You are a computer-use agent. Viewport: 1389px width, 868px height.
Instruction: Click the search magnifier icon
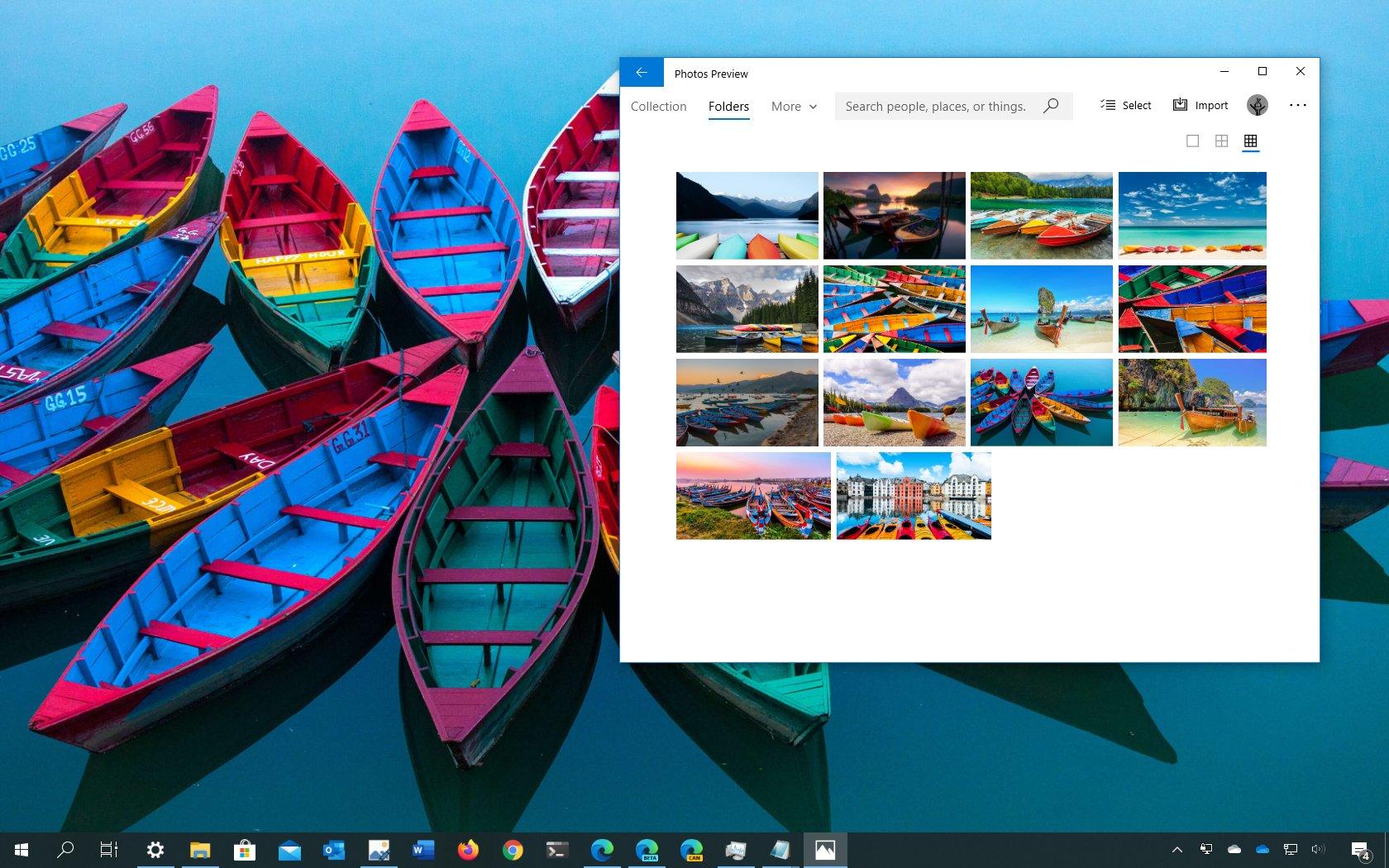[x=1051, y=106]
